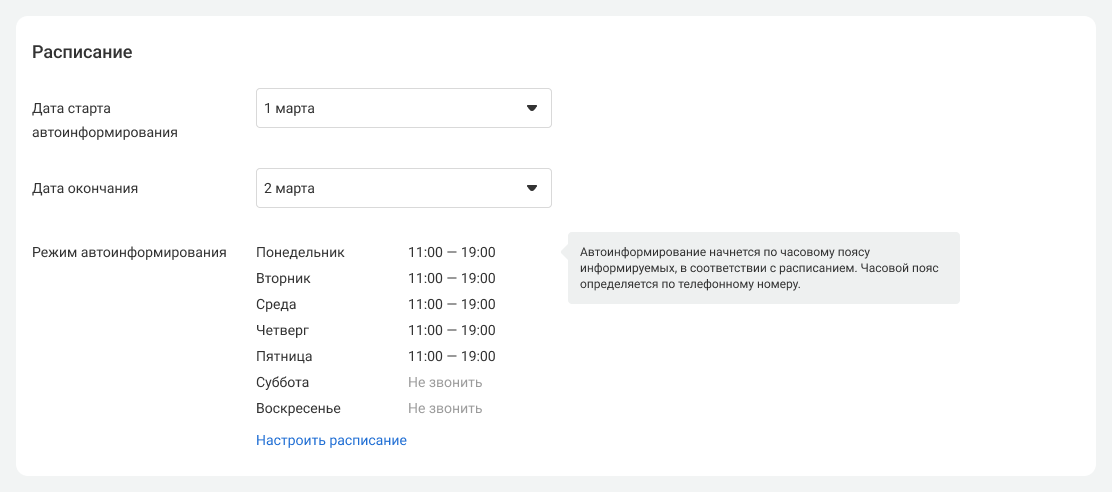Click the Вторник day label
Viewport: 1112px width, 492px height.
click(x=284, y=278)
